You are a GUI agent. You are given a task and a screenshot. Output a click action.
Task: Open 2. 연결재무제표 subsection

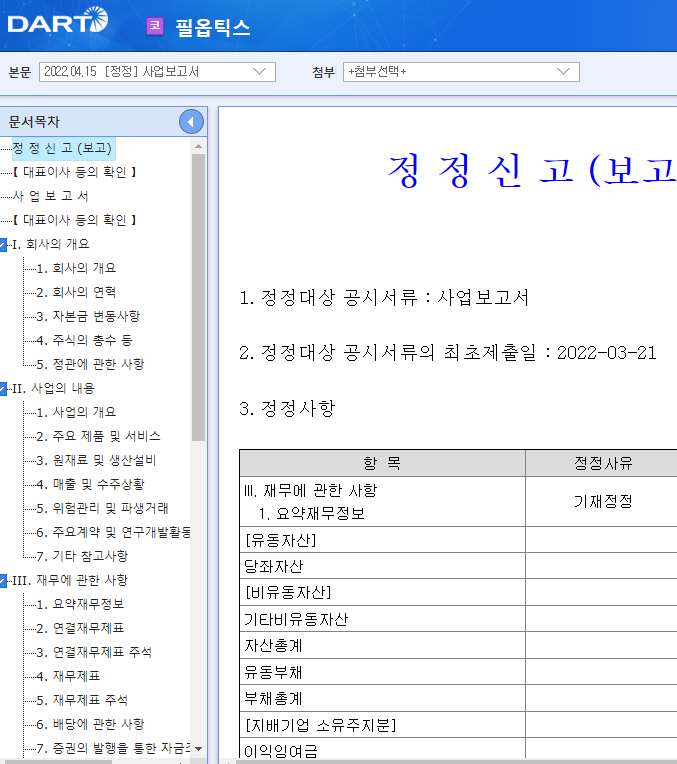(80, 628)
